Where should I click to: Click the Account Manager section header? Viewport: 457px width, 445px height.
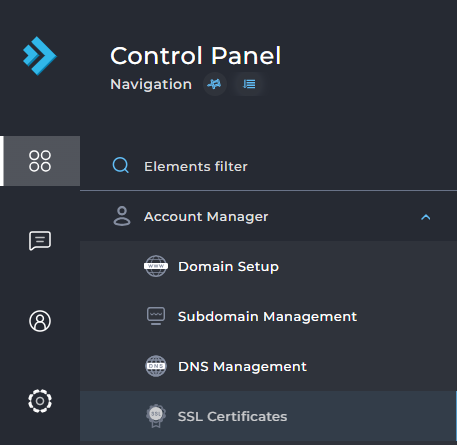[x=268, y=216]
